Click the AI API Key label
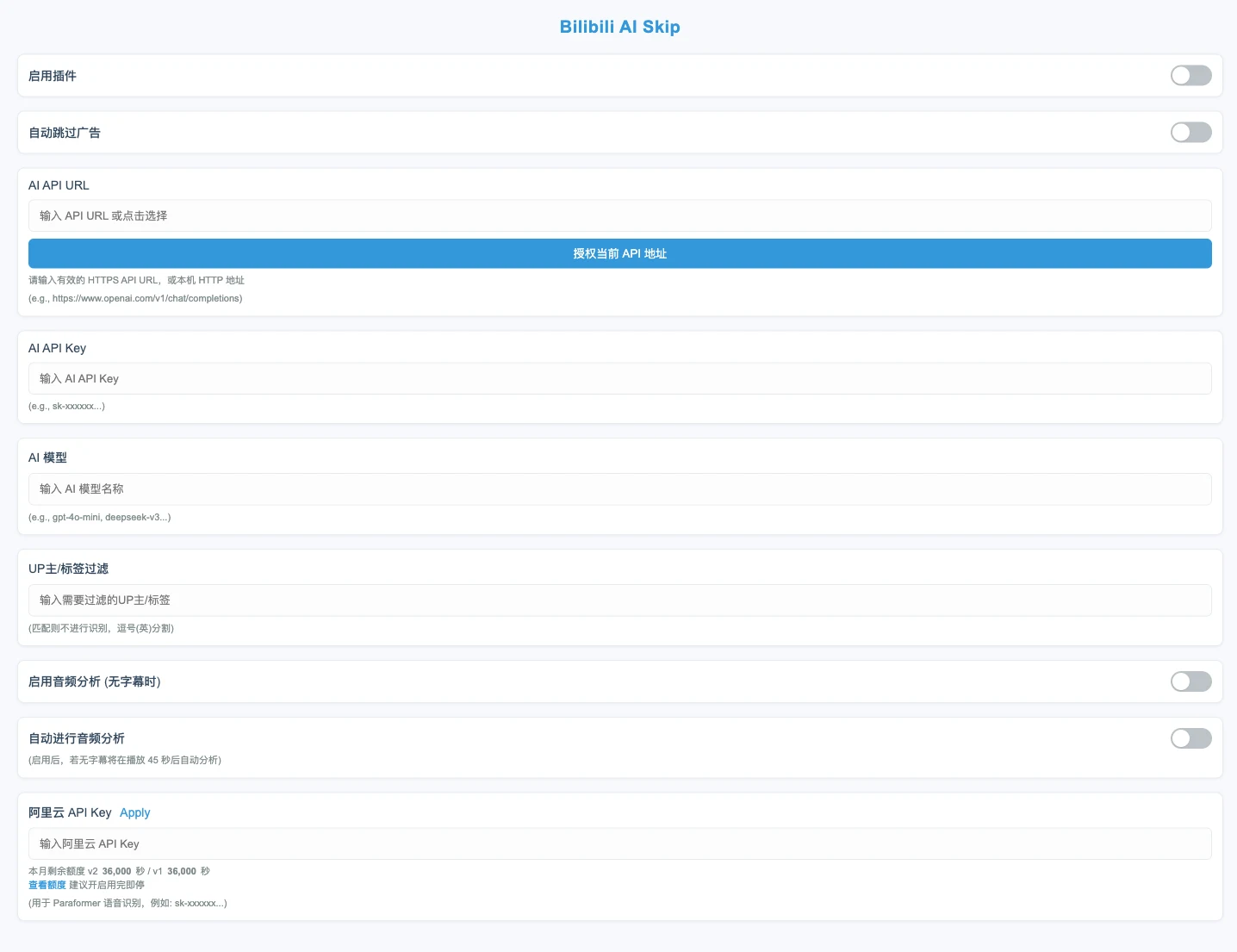 (57, 348)
